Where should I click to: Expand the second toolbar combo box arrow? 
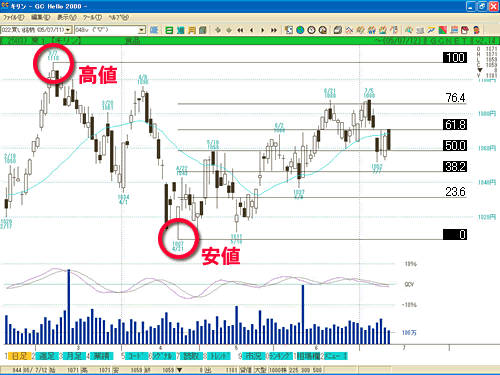coord(142,30)
